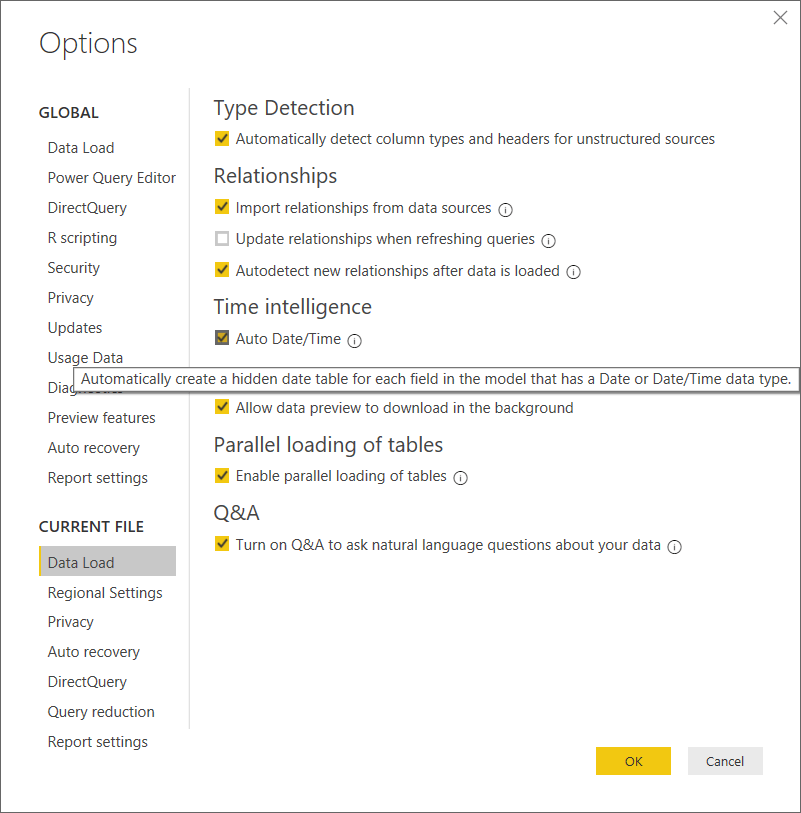The image size is (801, 813).
Task: Open Global Report settings
Action: [x=97, y=478]
